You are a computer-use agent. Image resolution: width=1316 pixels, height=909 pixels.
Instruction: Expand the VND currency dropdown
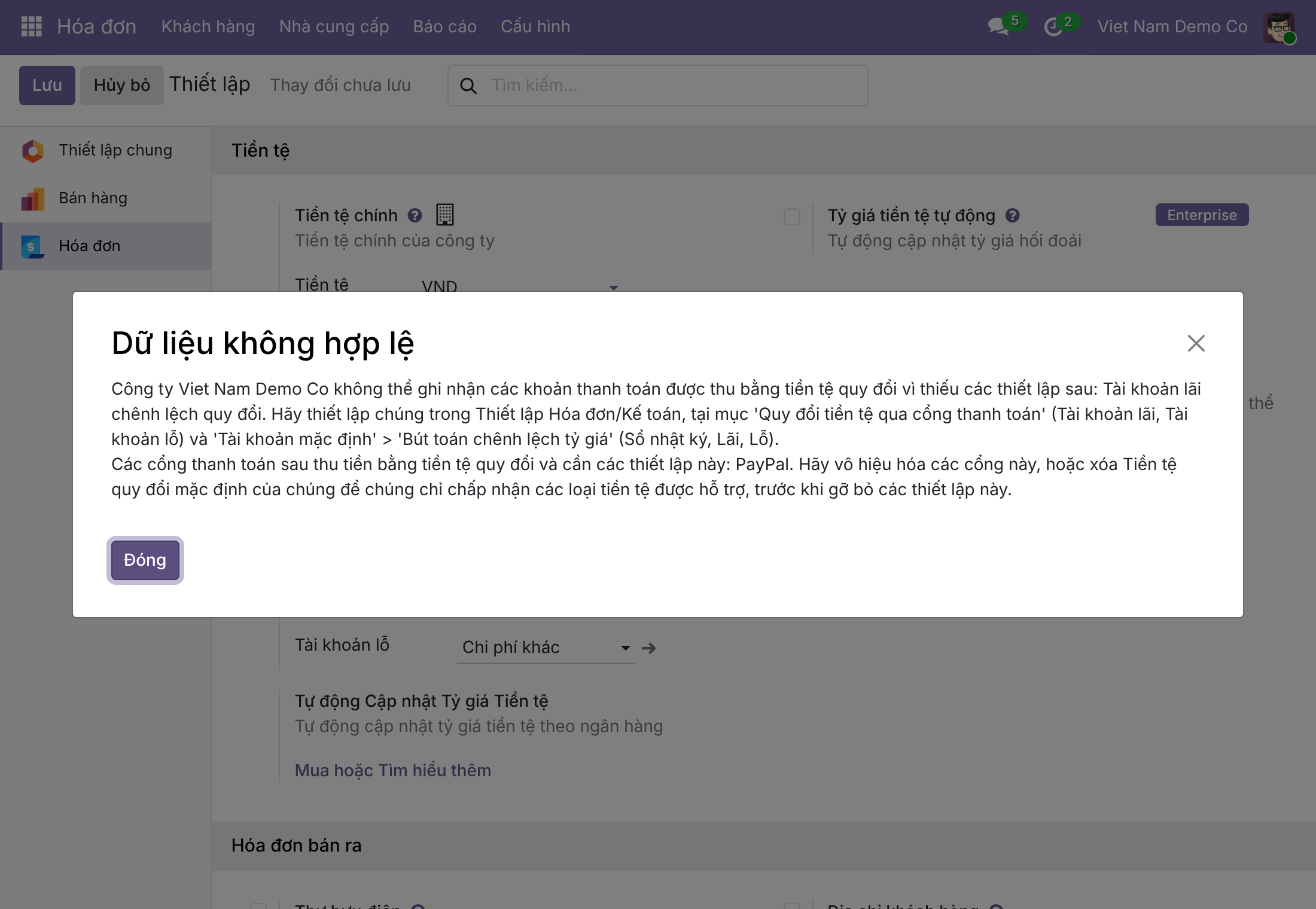point(613,288)
